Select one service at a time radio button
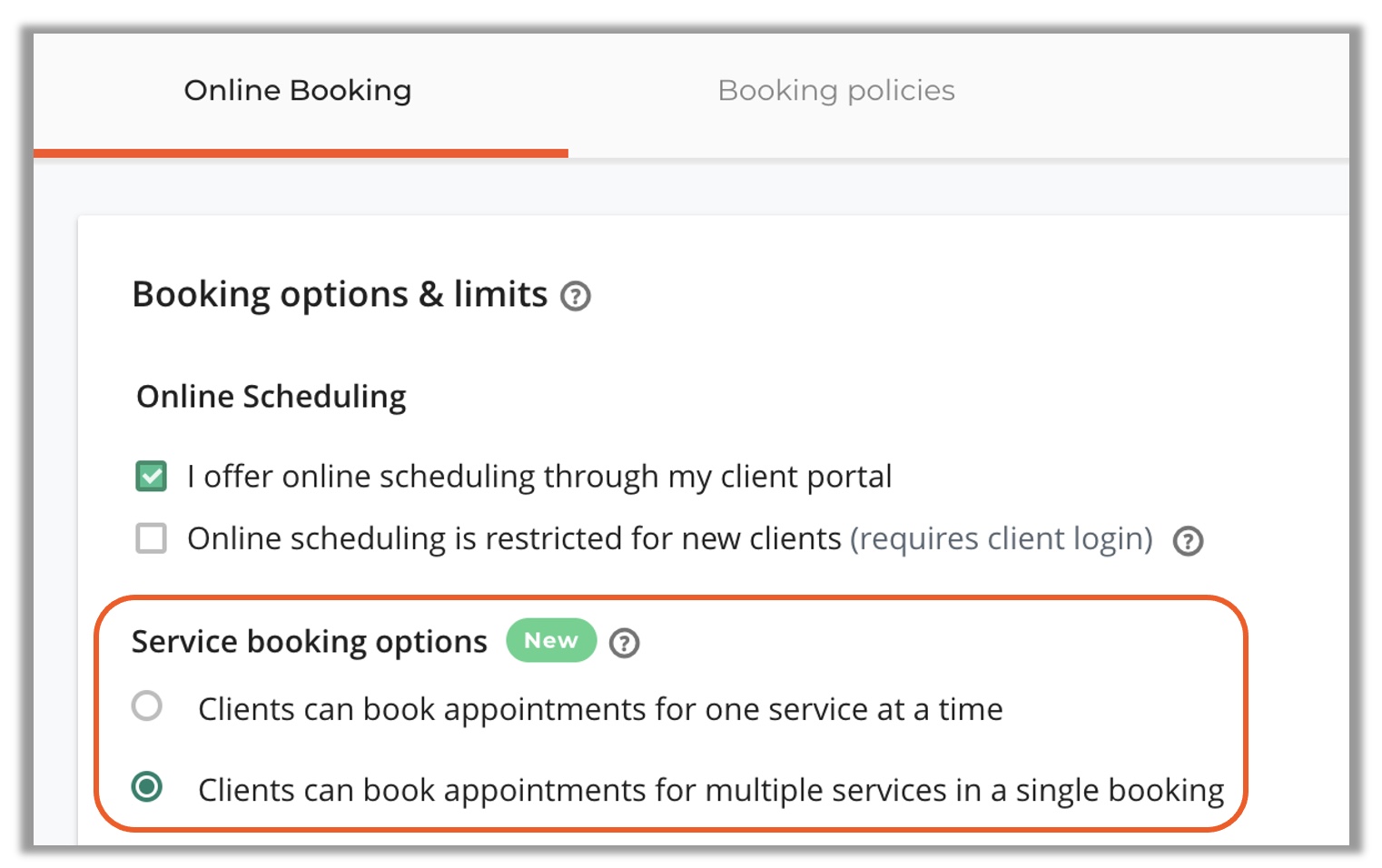Screen dimensions: 1382x868 (147, 705)
